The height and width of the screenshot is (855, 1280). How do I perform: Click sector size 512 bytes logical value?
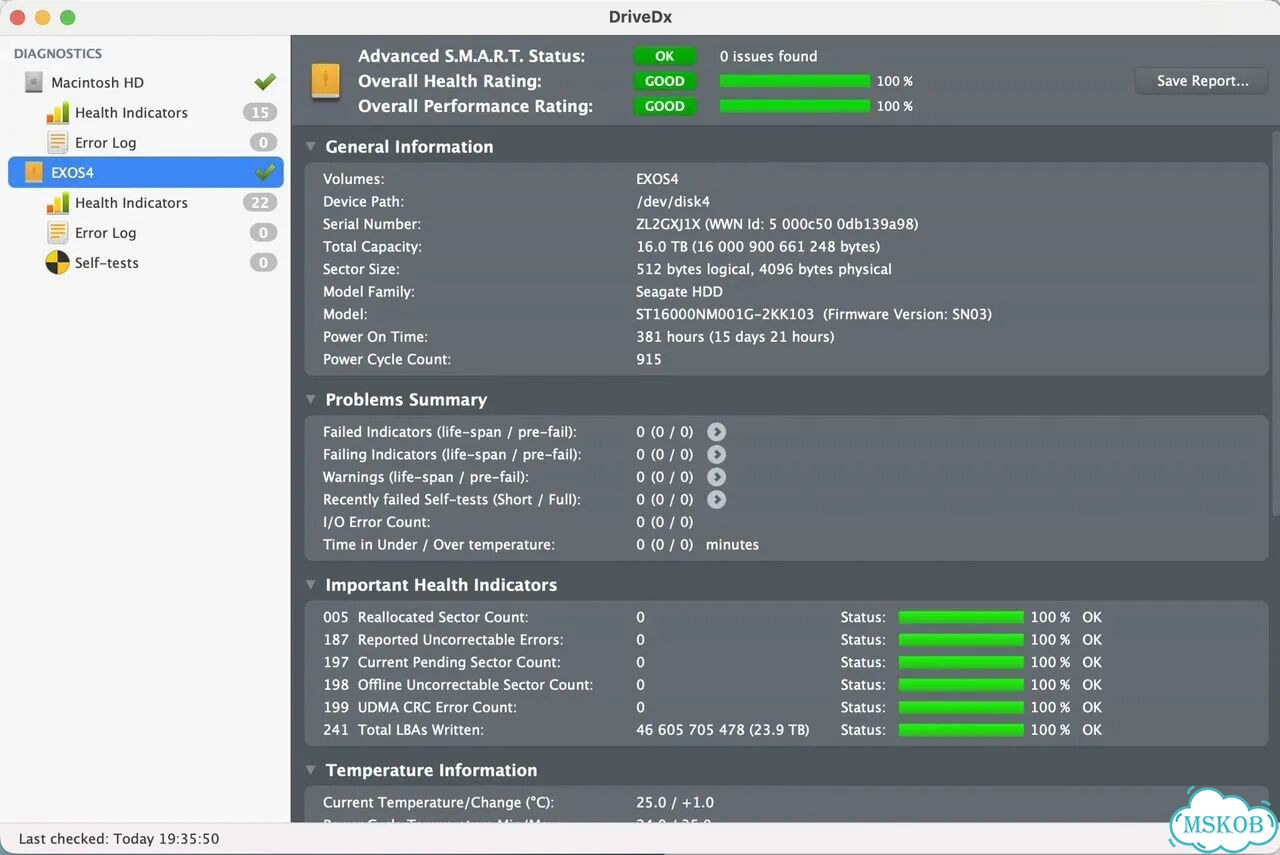pyautogui.click(x=764, y=269)
